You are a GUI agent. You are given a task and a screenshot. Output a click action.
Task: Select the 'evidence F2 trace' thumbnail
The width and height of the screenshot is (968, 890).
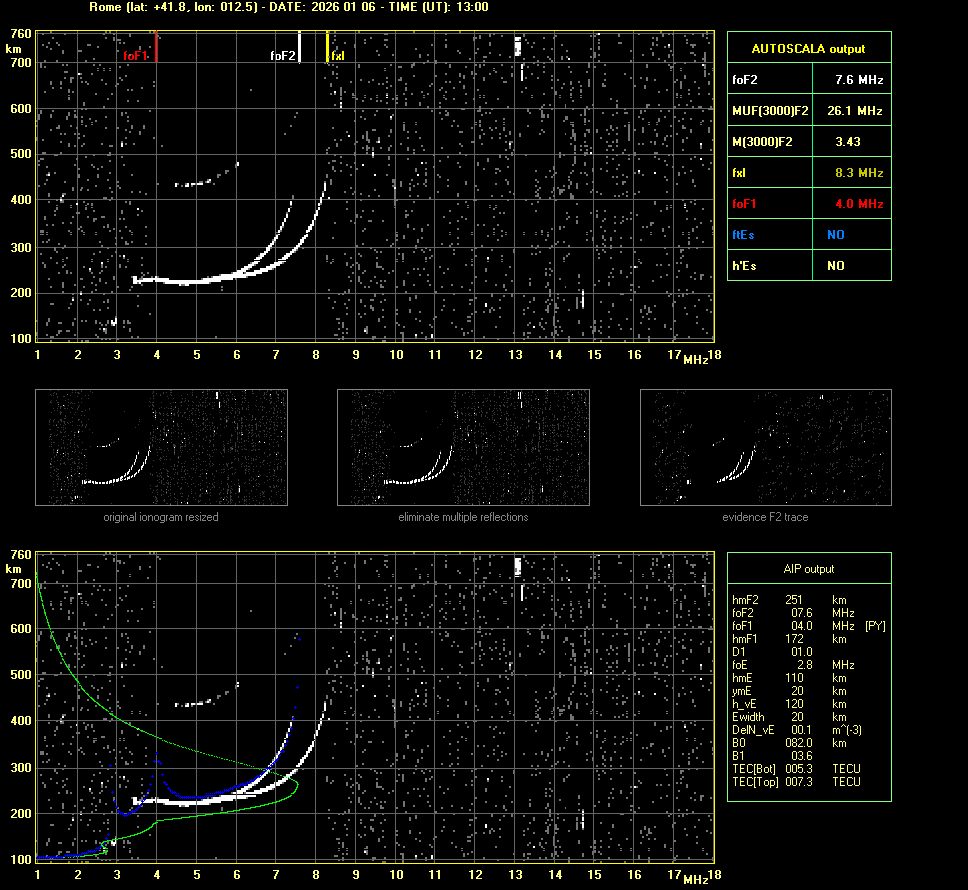point(765,446)
